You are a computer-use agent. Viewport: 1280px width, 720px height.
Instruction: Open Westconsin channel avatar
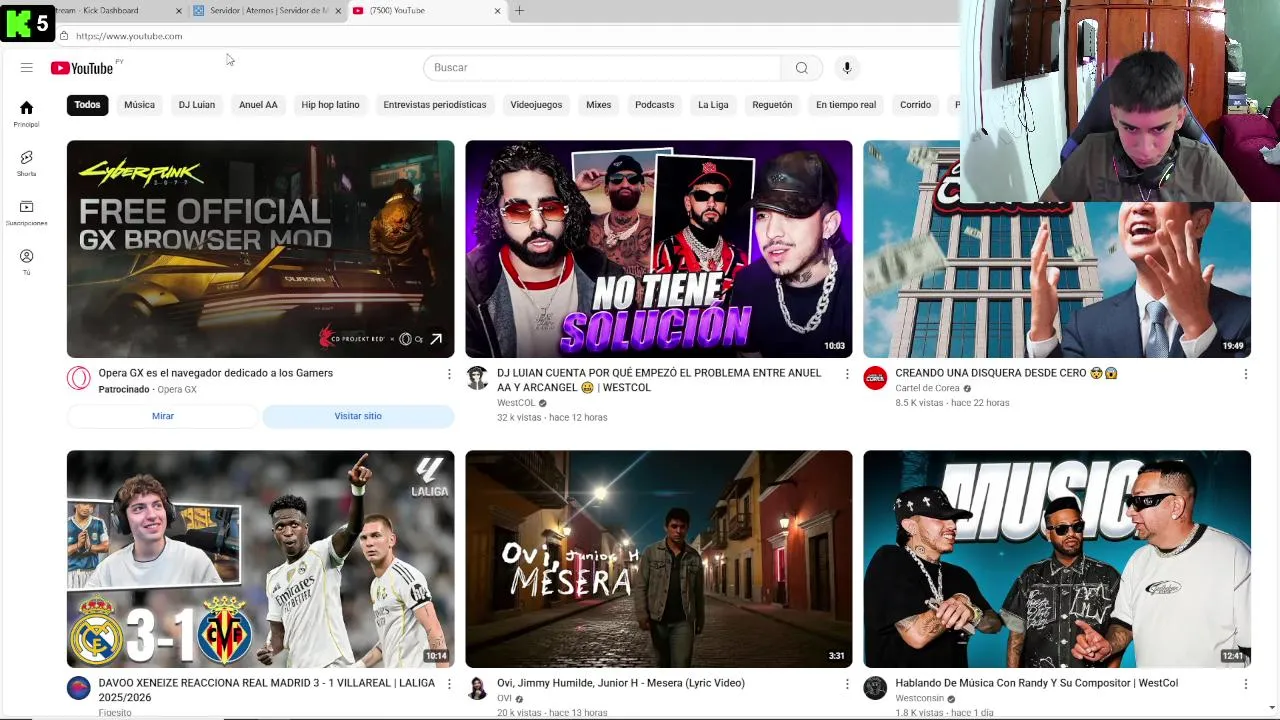[x=875, y=688]
